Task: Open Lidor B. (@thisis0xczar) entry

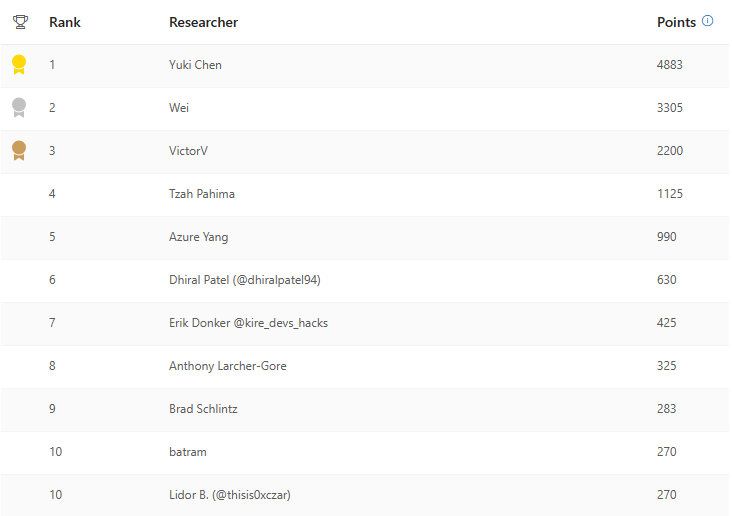Action: [x=229, y=495]
